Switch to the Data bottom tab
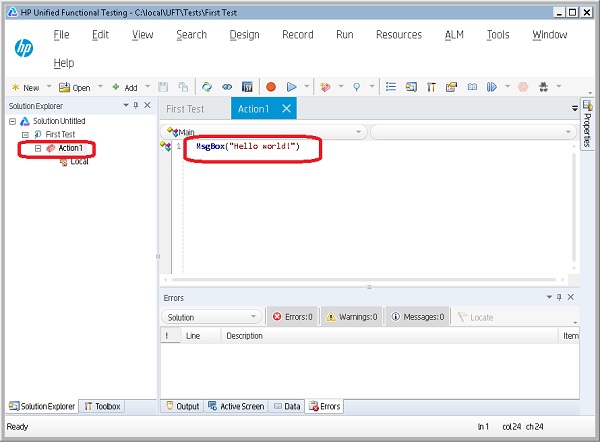Screen dimensions: 600x443 tap(287, 406)
